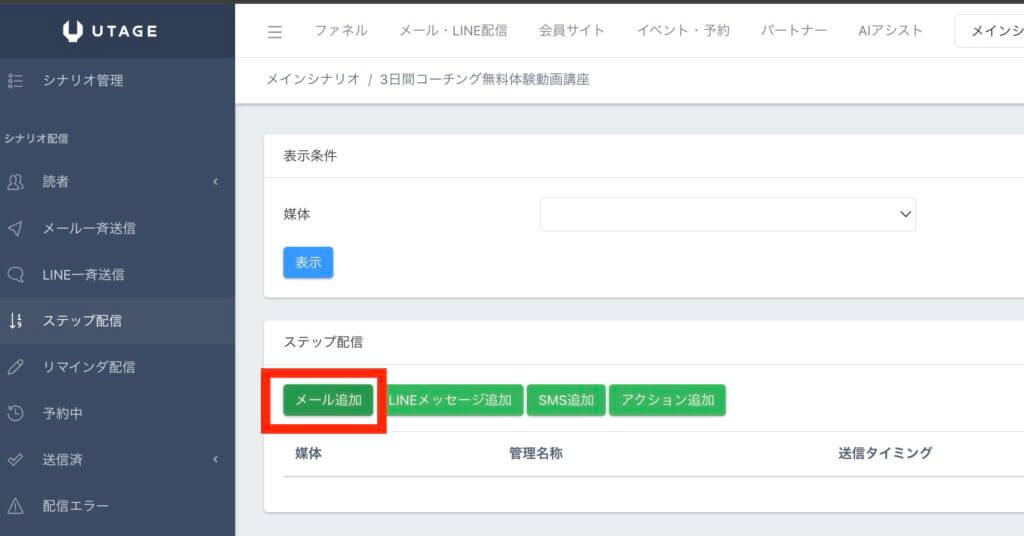Expand the 読者 submenu chevron
Viewport: 1024px width, 536px height.
pos(216,181)
